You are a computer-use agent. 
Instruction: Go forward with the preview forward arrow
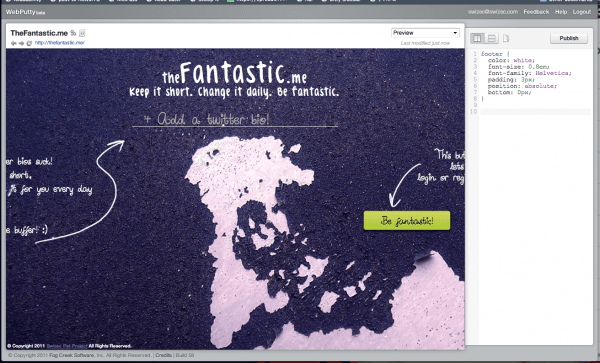[x=21, y=43]
